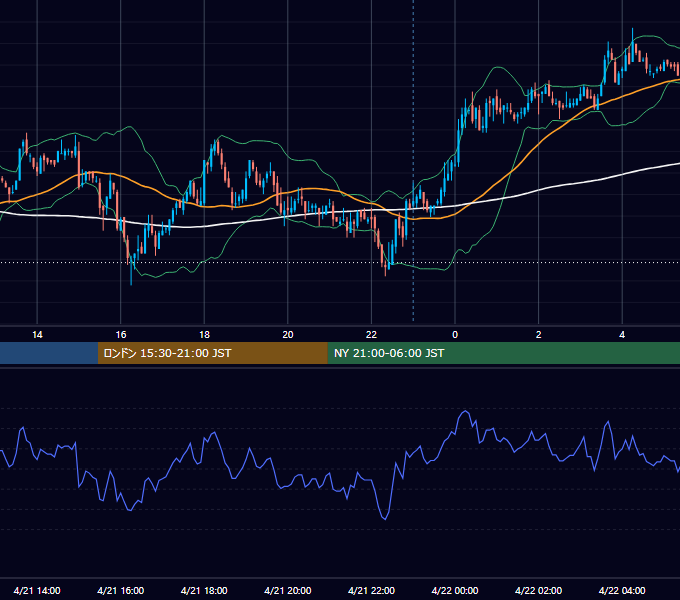The height and width of the screenshot is (600, 680).
Task: Click the '4/21 18:00' date label
Action: [x=204, y=590]
